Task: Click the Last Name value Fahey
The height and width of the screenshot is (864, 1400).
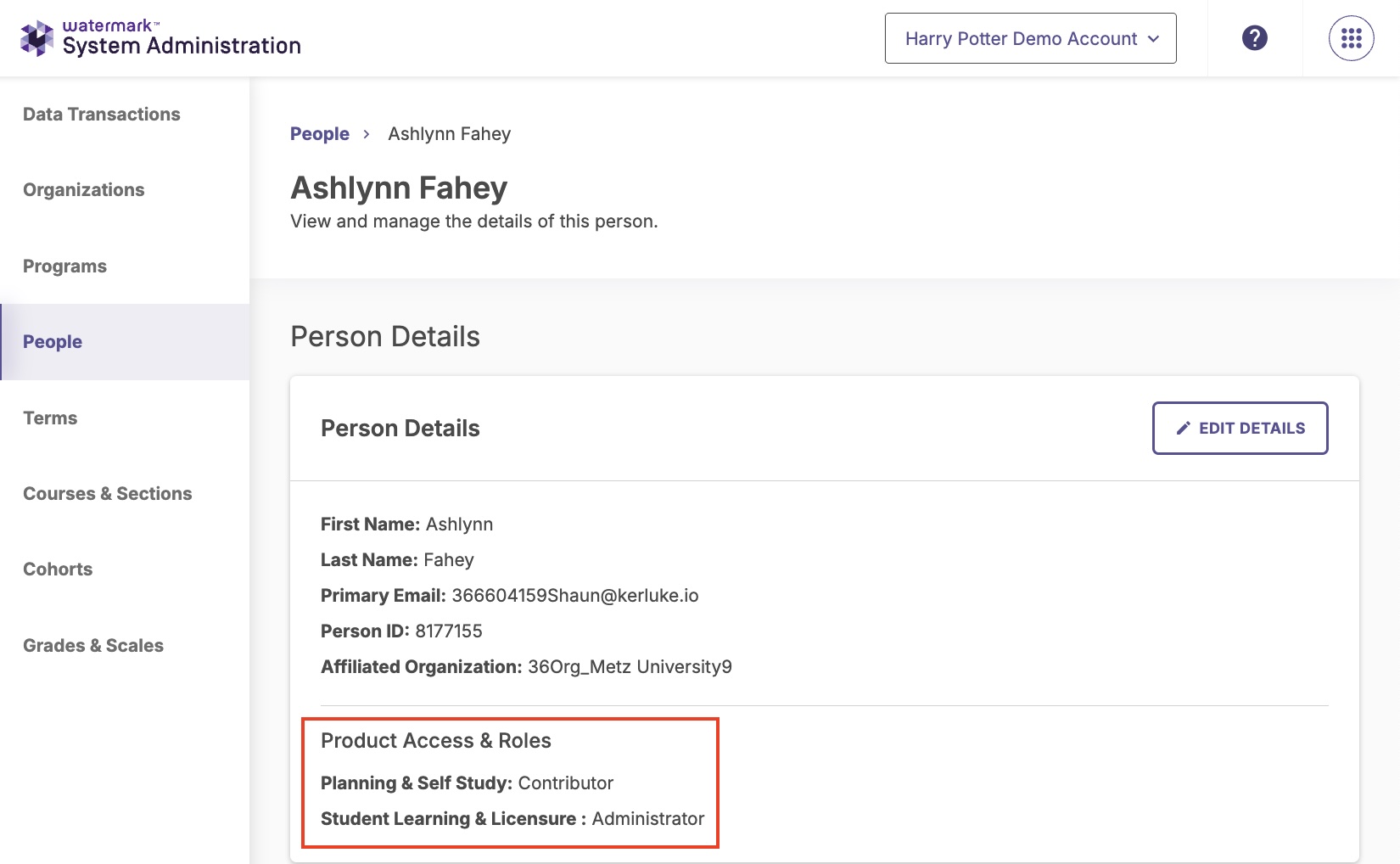Action: (449, 560)
